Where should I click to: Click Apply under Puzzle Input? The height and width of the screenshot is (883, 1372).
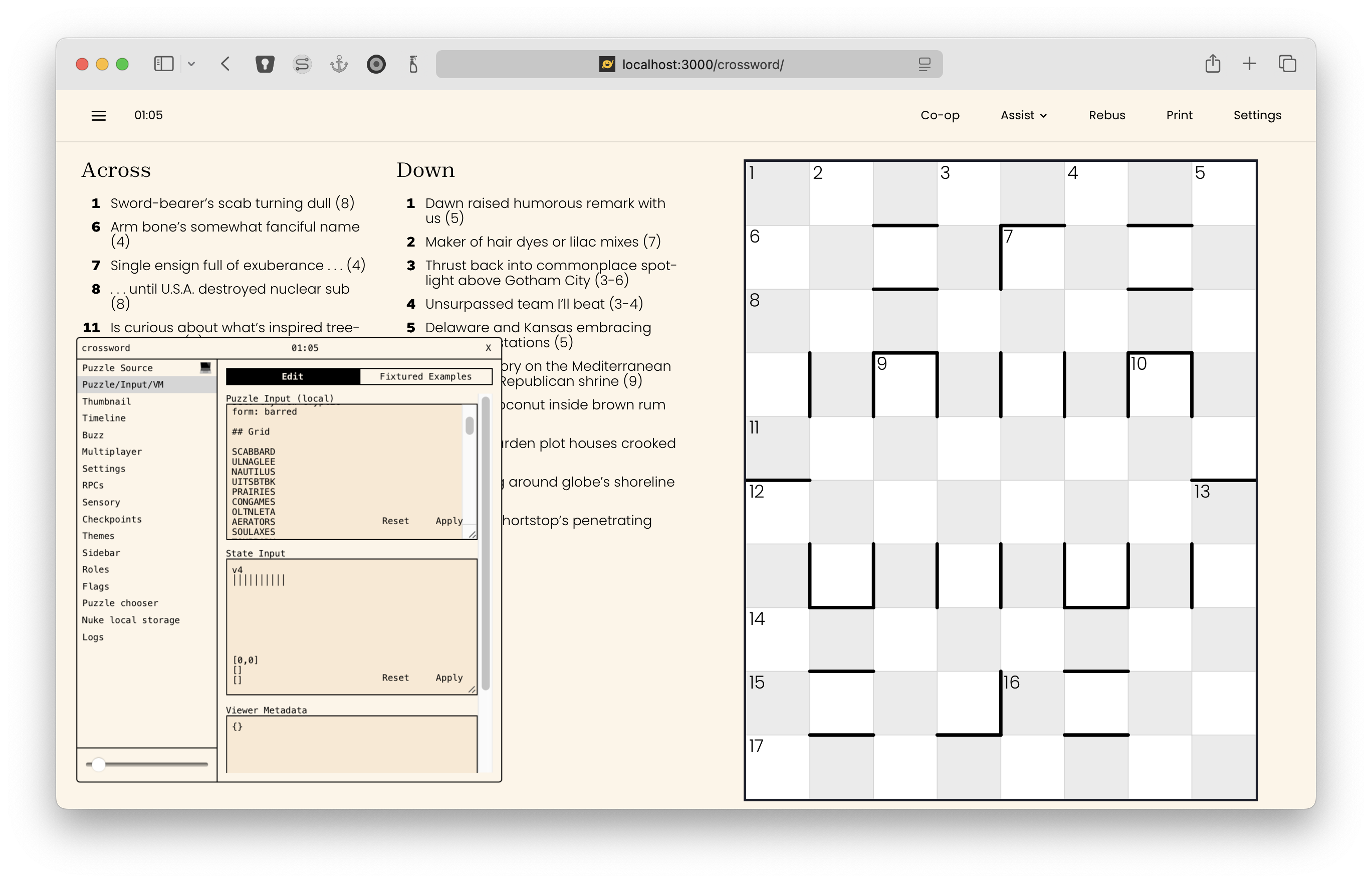[x=448, y=521]
